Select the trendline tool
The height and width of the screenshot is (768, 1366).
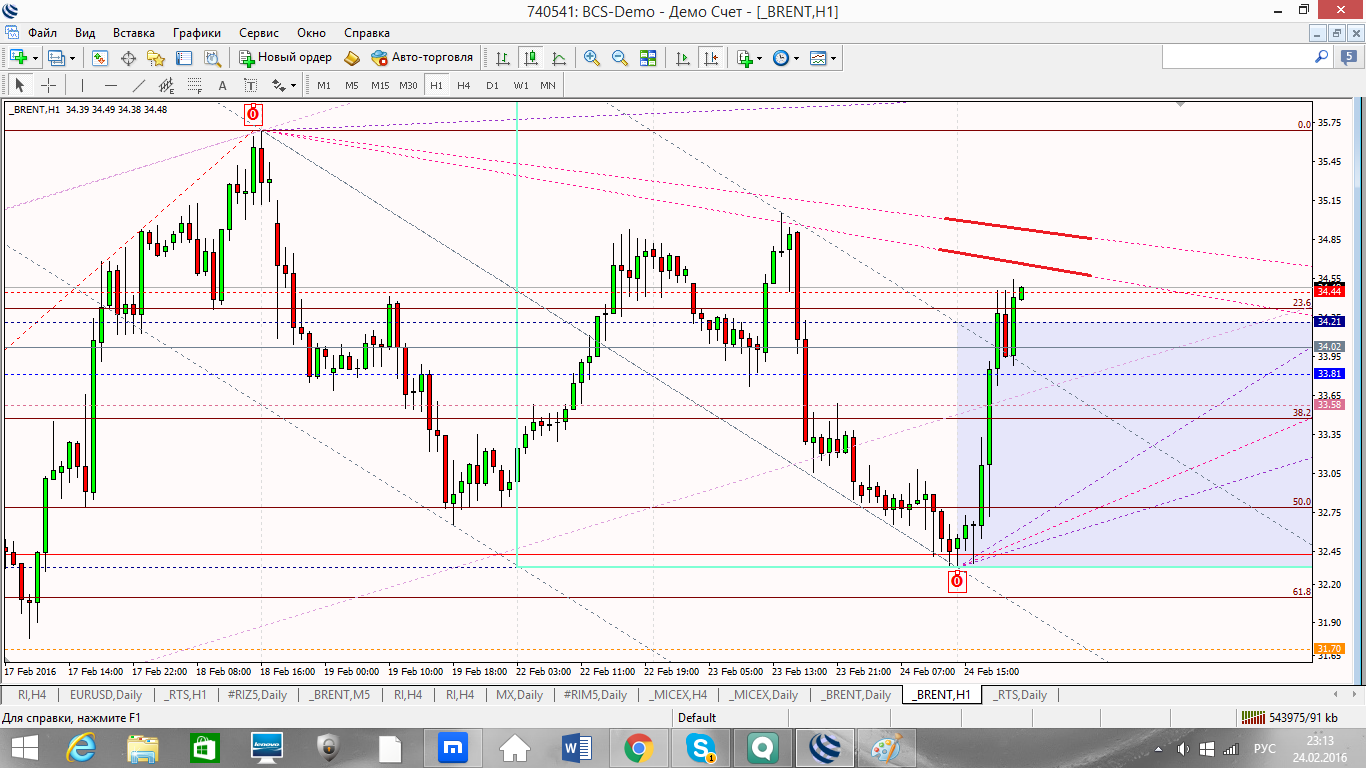tap(138, 85)
